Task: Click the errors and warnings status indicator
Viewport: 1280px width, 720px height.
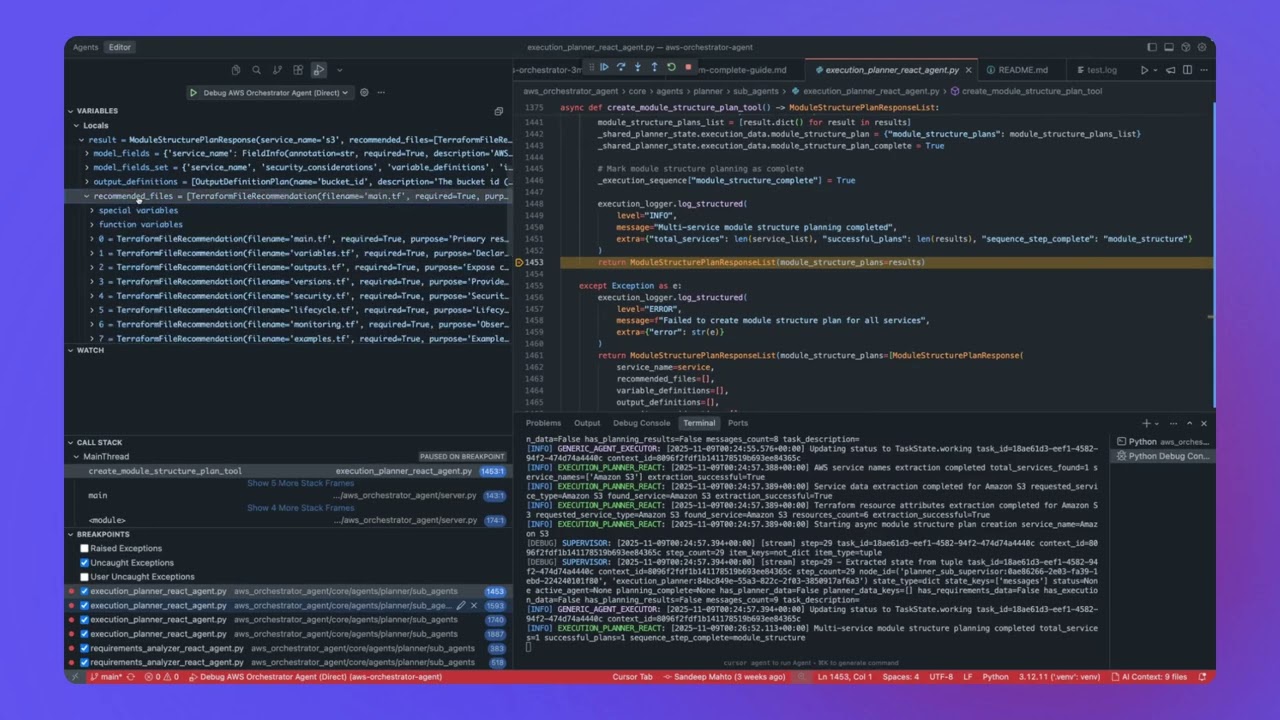Action: coord(161,677)
